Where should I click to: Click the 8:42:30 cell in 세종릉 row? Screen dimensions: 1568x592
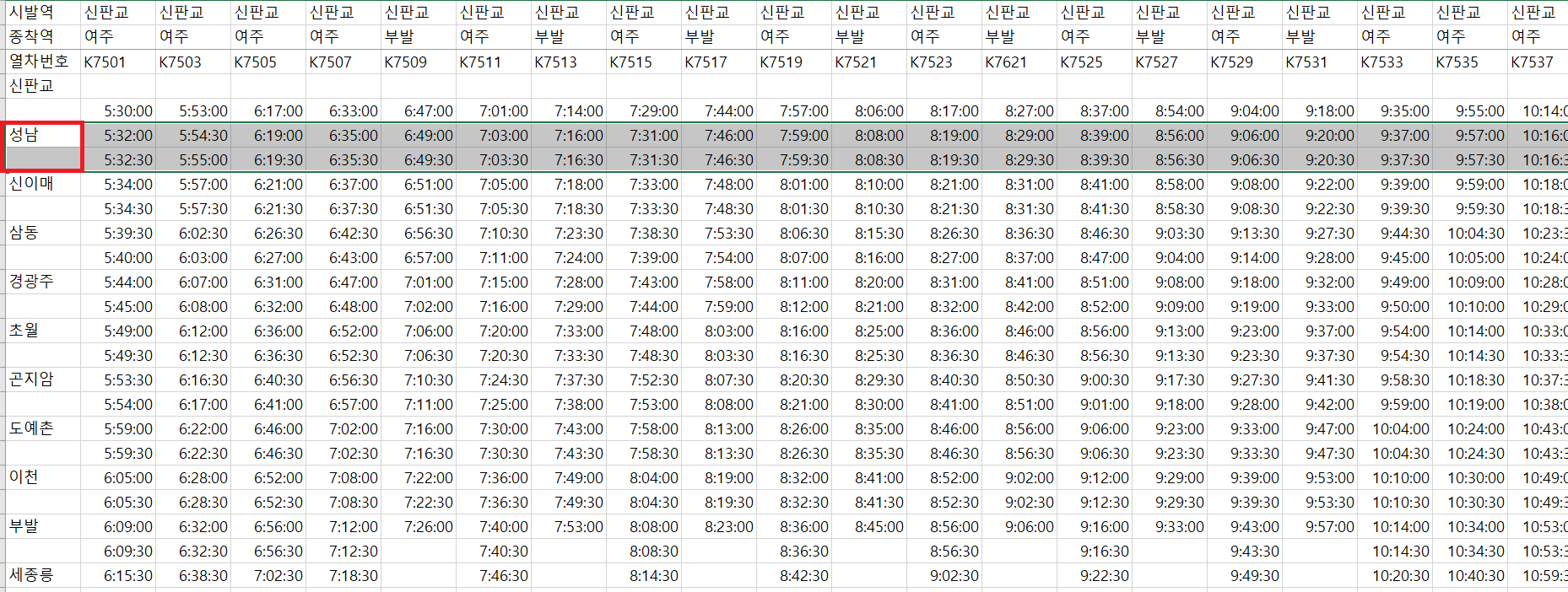tap(794, 575)
